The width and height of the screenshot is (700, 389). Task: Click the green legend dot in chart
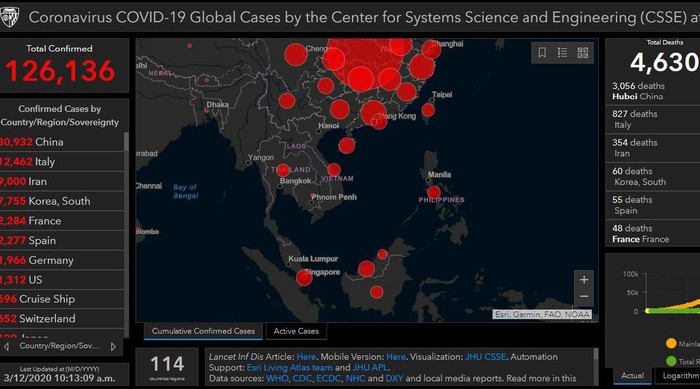(671, 361)
